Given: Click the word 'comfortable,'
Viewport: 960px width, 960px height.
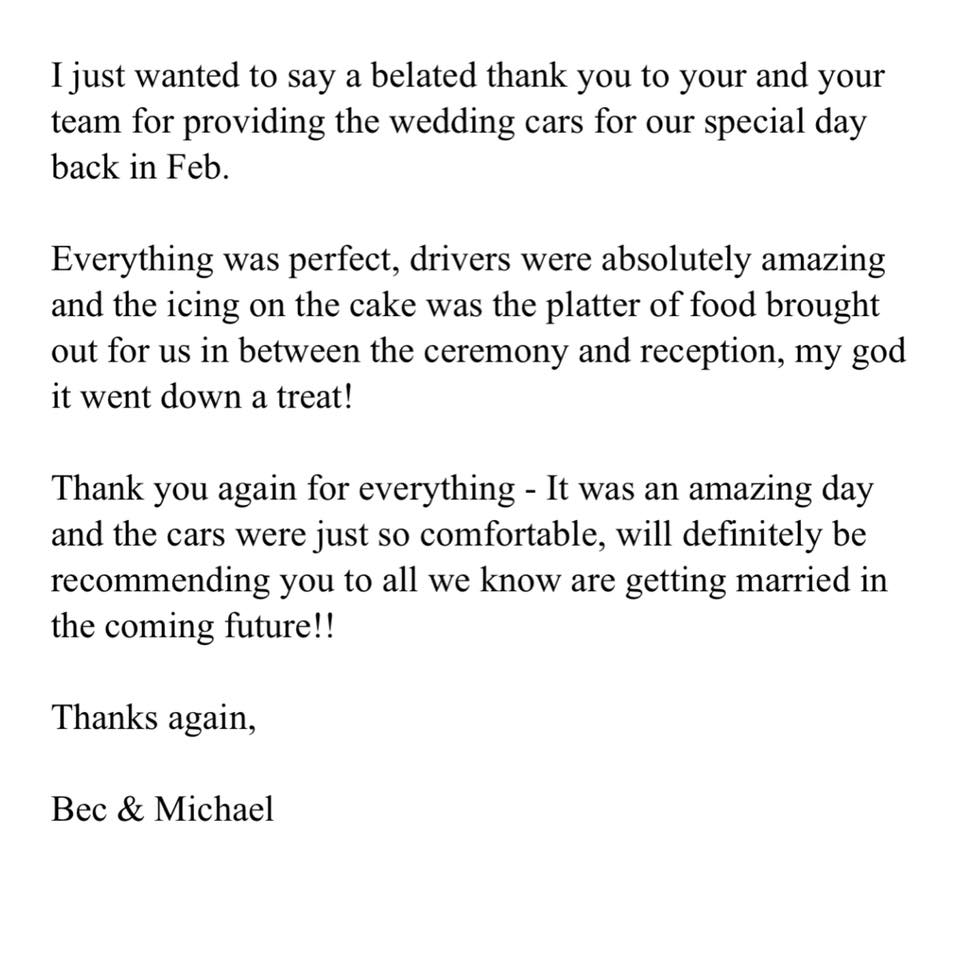Looking at the screenshot, I should pyautogui.click(x=514, y=535).
